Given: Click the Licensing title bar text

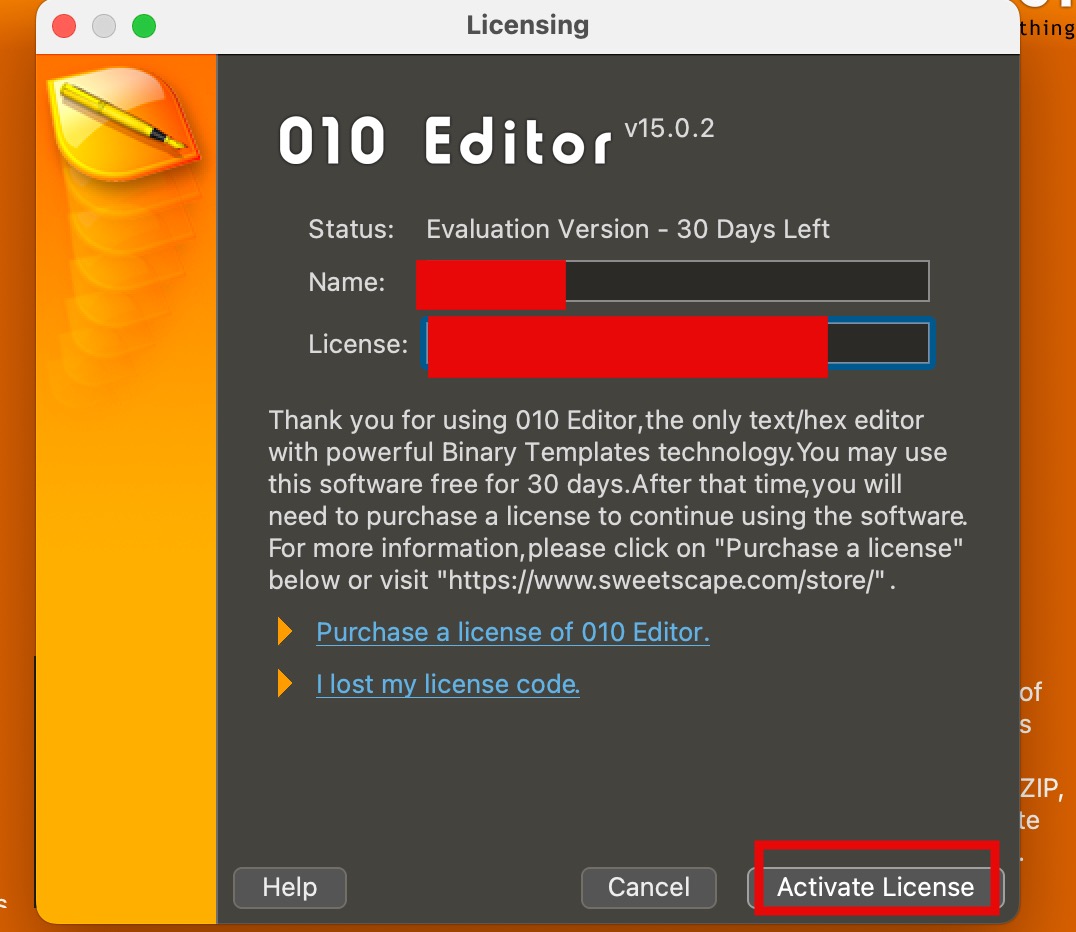Looking at the screenshot, I should coord(527,26).
